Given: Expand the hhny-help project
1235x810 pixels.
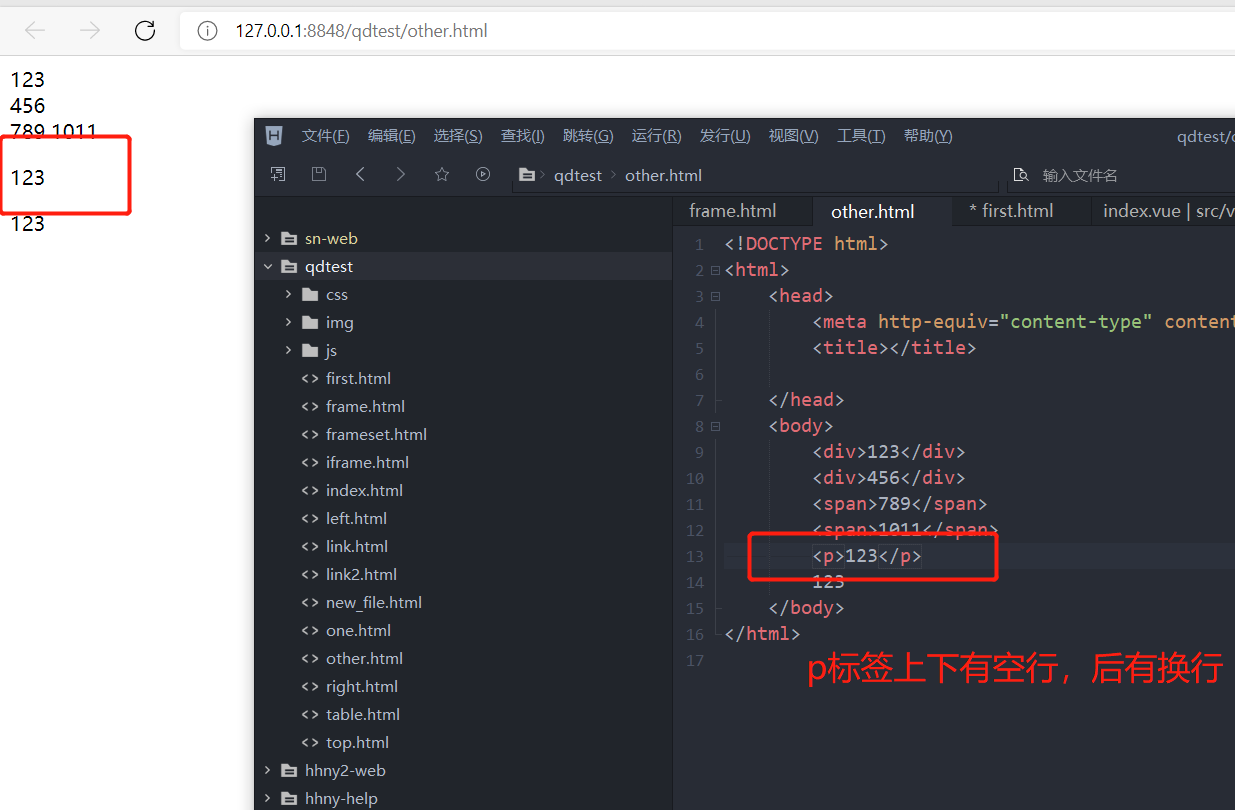Looking at the screenshot, I should click(268, 798).
